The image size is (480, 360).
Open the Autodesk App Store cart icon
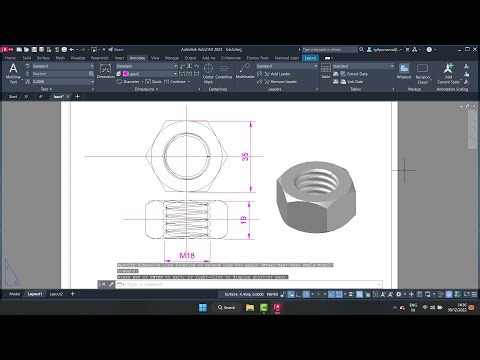click(x=407, y=49)
